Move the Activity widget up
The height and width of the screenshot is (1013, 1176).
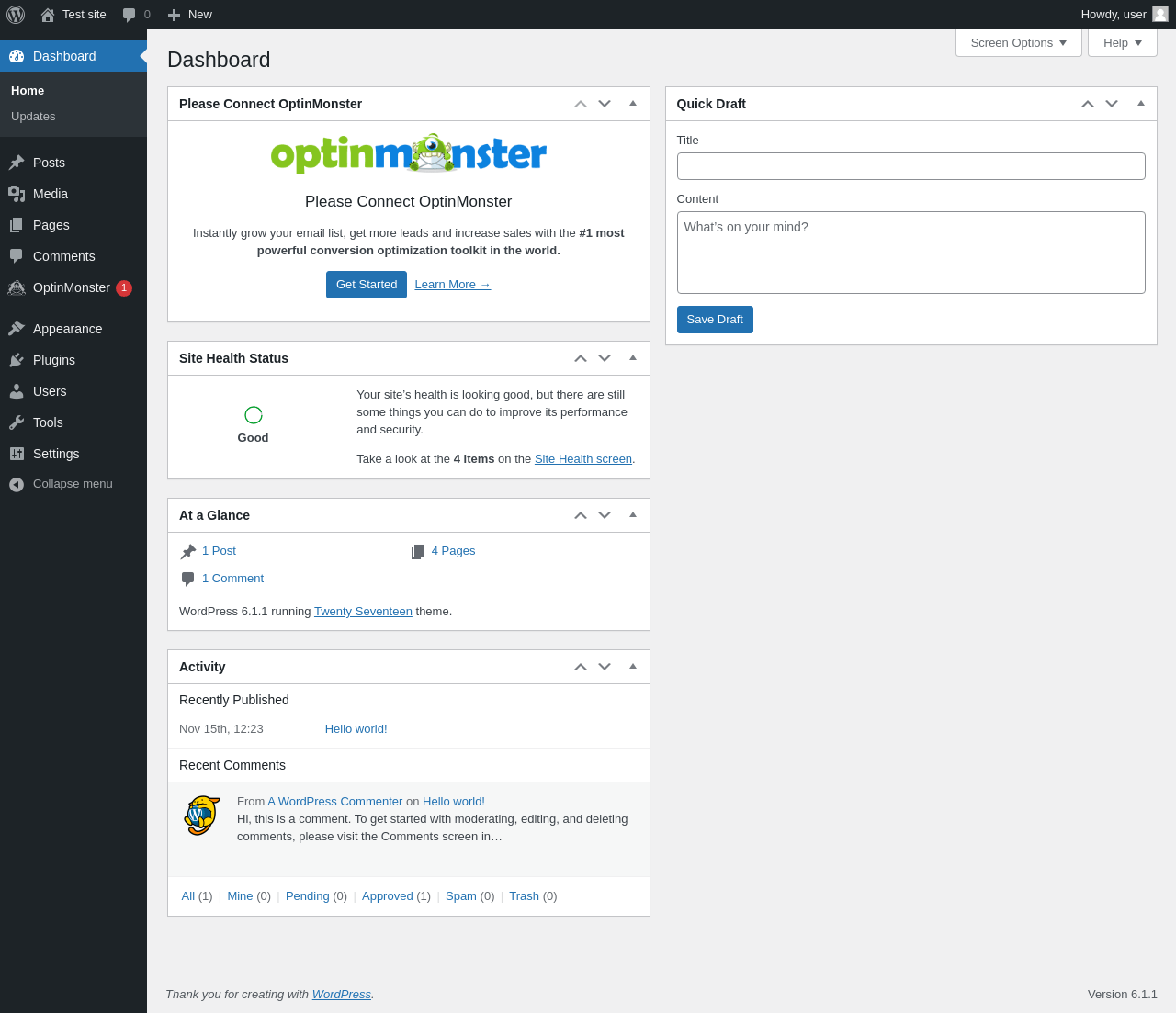581,667
